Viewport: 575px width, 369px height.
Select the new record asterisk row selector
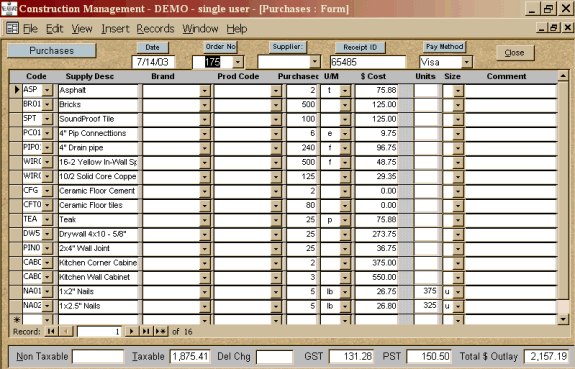(x=16, y=319)
